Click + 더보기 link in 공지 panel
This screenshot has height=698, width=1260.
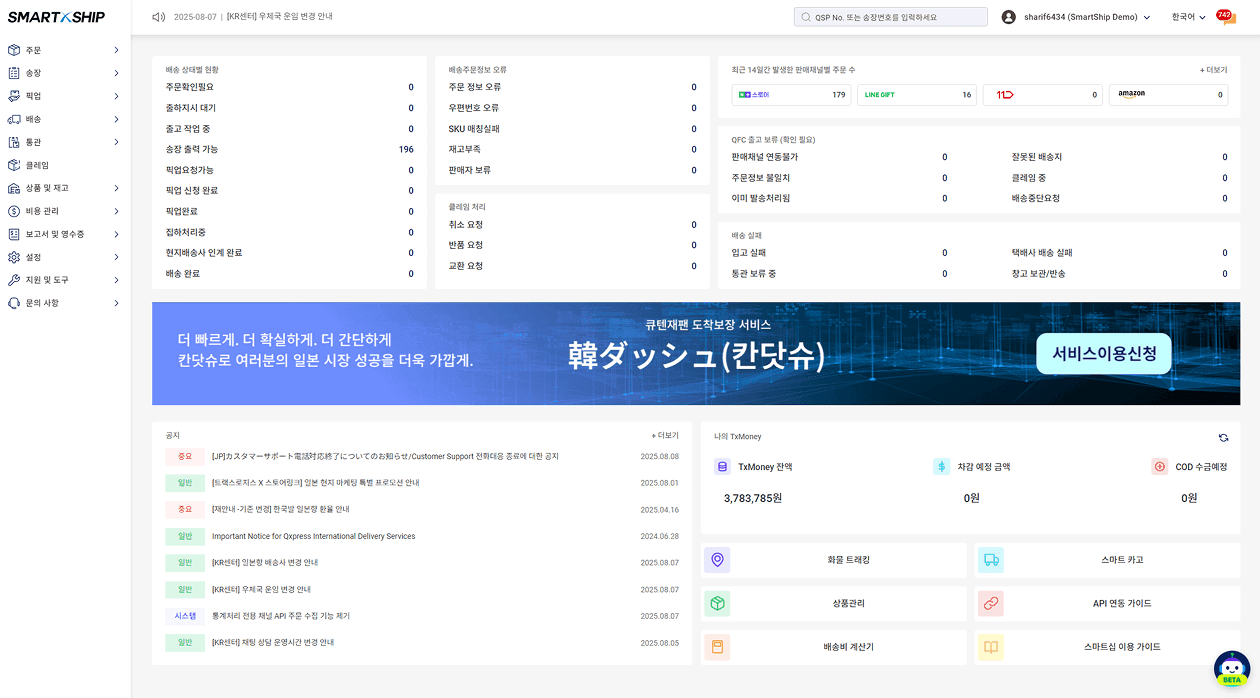(665, 436)
